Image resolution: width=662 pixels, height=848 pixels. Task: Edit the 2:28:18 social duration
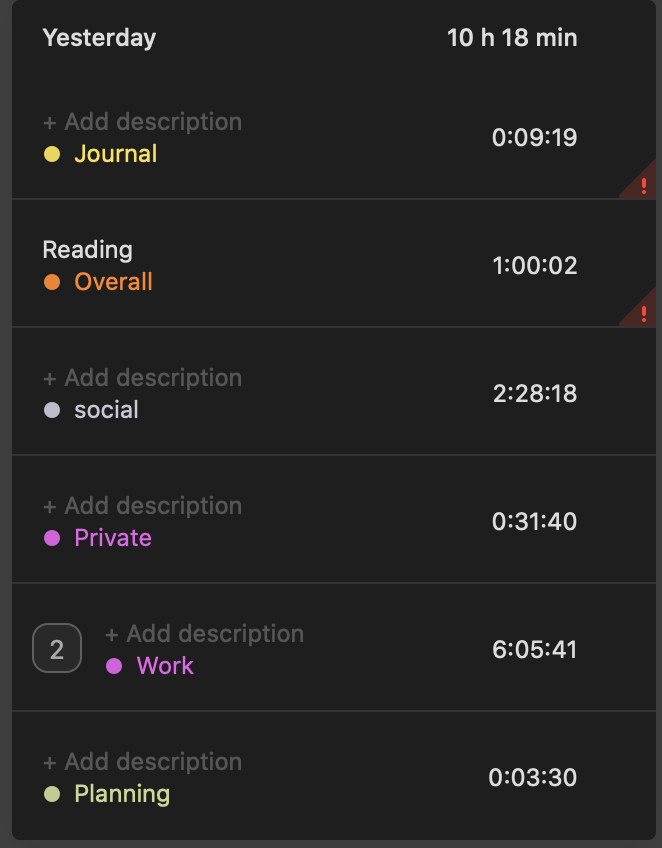[x=534, y=394]
